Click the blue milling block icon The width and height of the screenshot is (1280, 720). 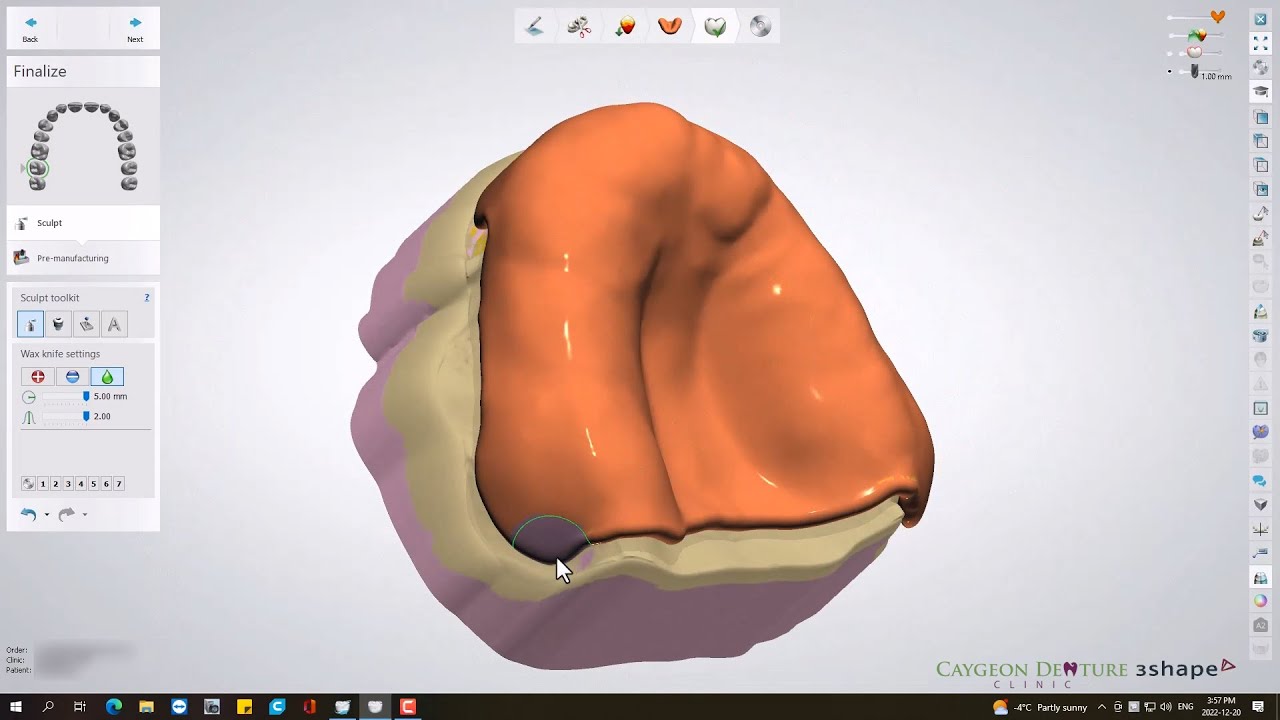pos(1261,336)
